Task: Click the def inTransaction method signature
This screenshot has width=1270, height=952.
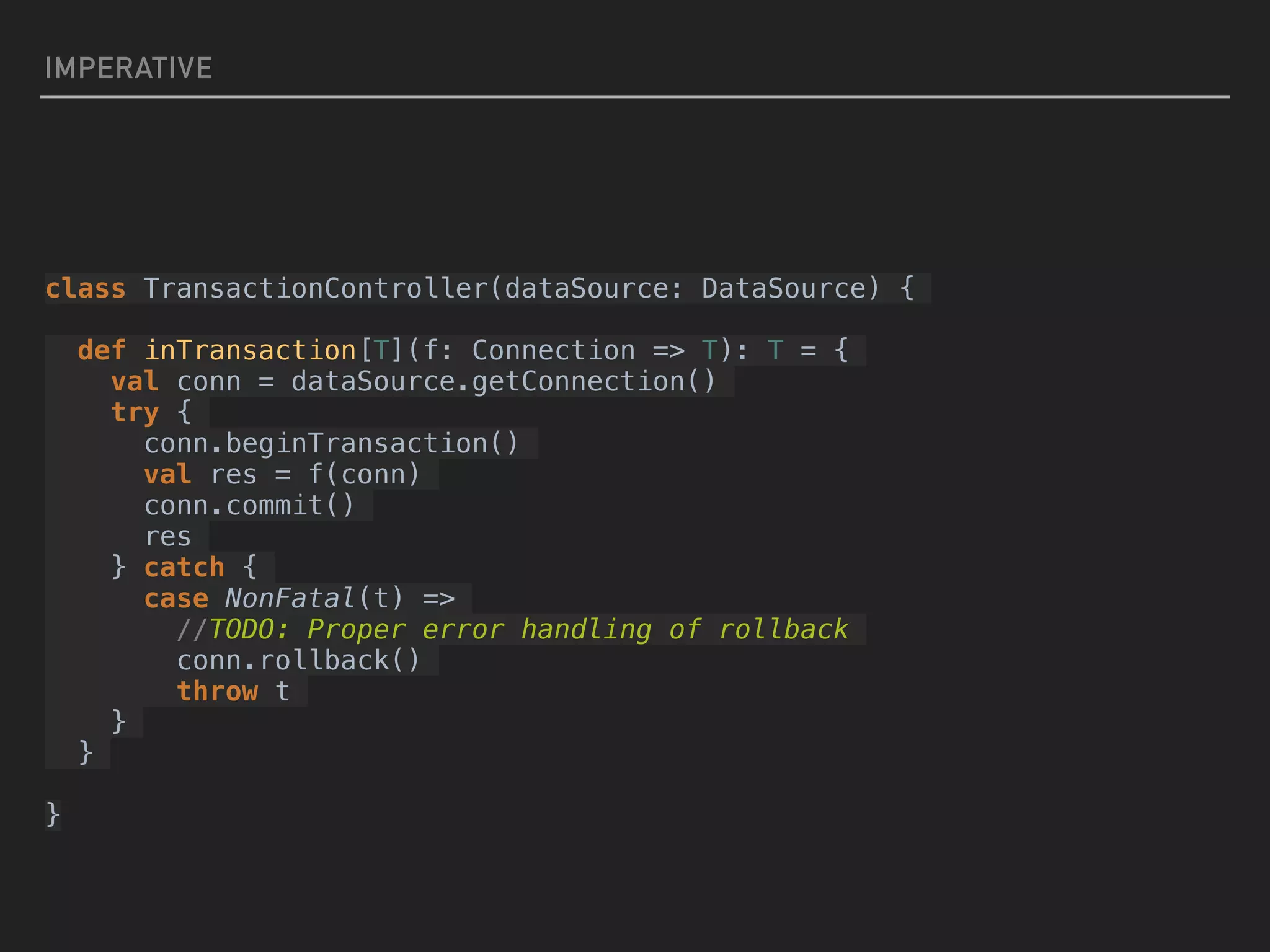Action: [x=463, y=350]
